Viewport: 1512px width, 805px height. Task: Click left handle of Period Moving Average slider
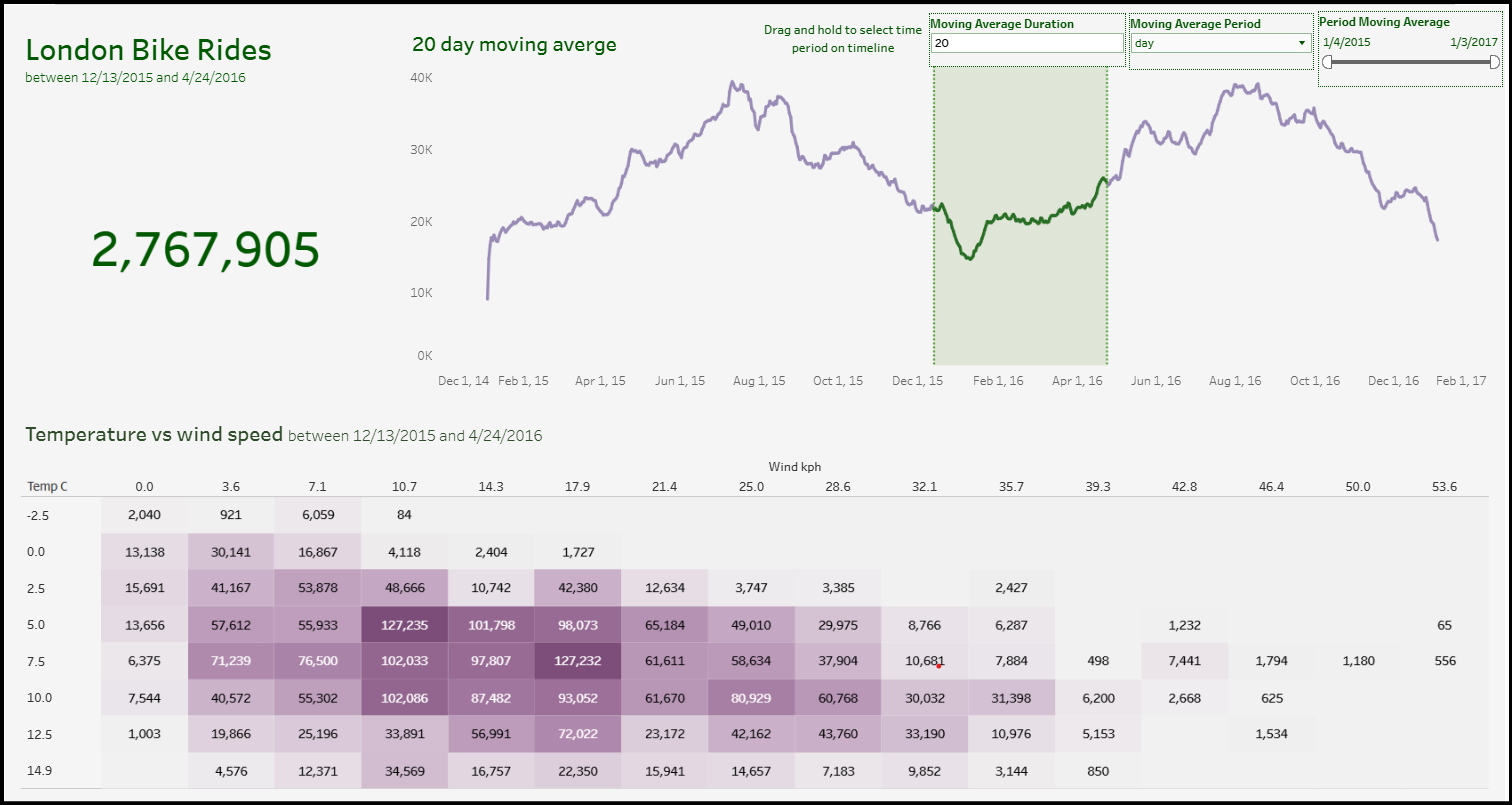[x=1327, y=62]
